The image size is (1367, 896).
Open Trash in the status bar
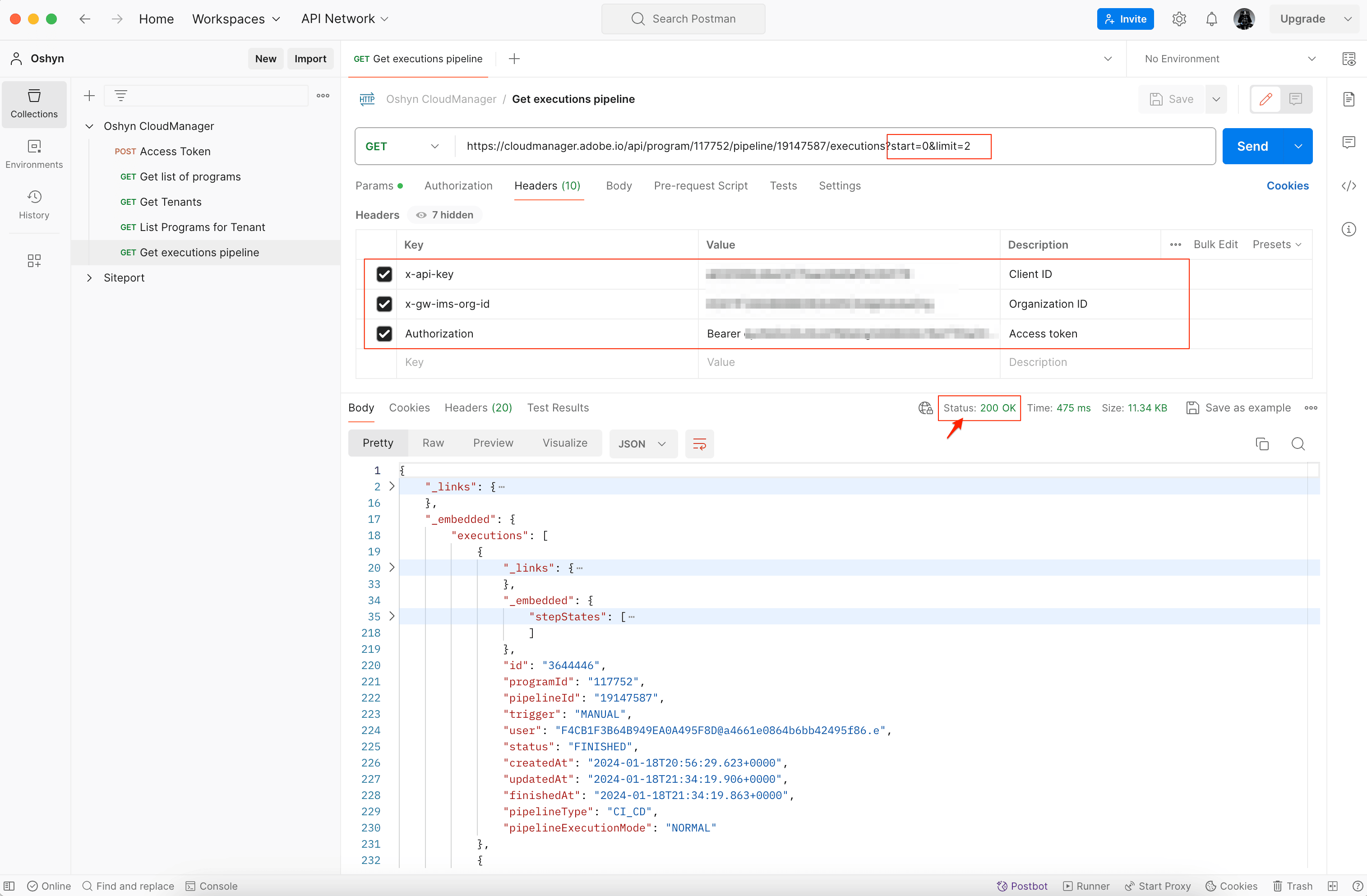click(x=1293, y=886)
